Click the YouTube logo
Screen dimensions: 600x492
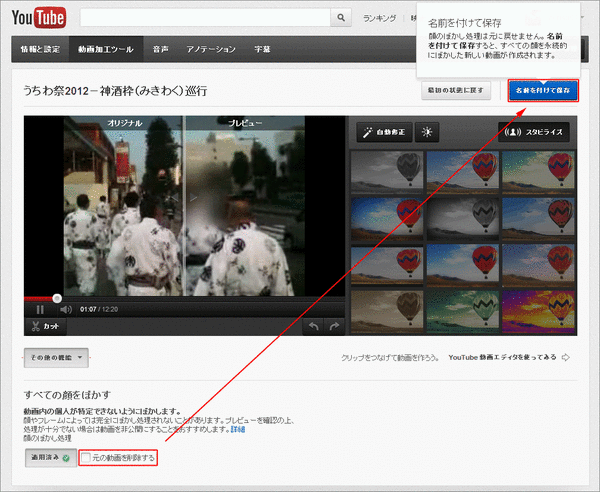click(39, 18)
